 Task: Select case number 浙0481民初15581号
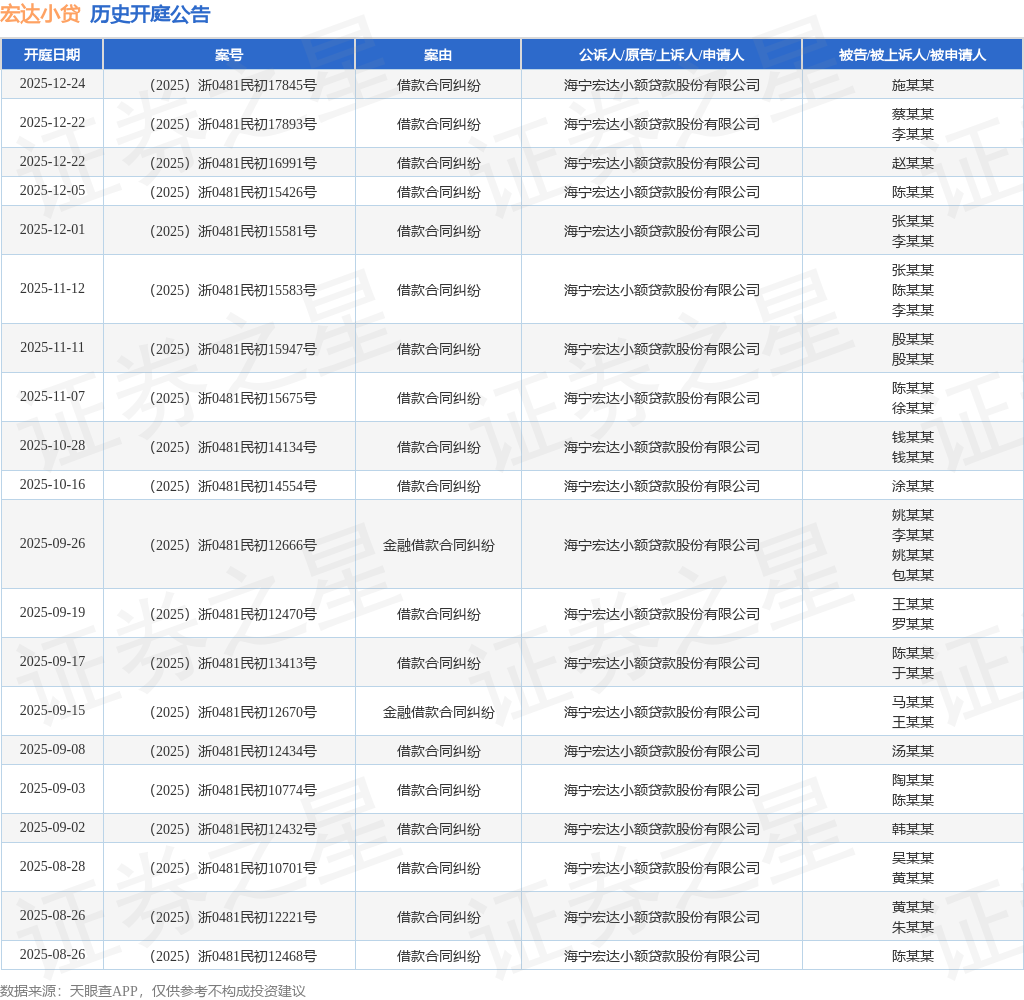pos(233,231)
